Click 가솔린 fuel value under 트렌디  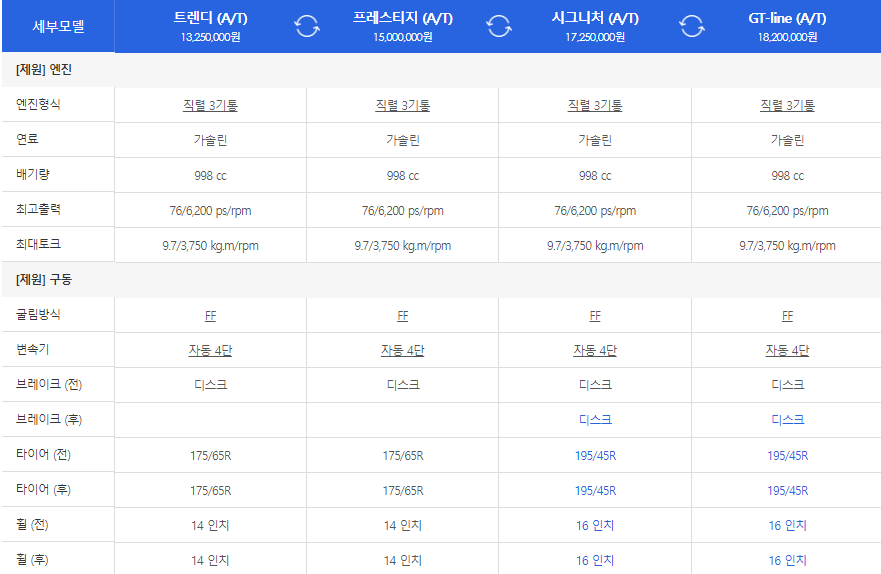pos(210,140)
